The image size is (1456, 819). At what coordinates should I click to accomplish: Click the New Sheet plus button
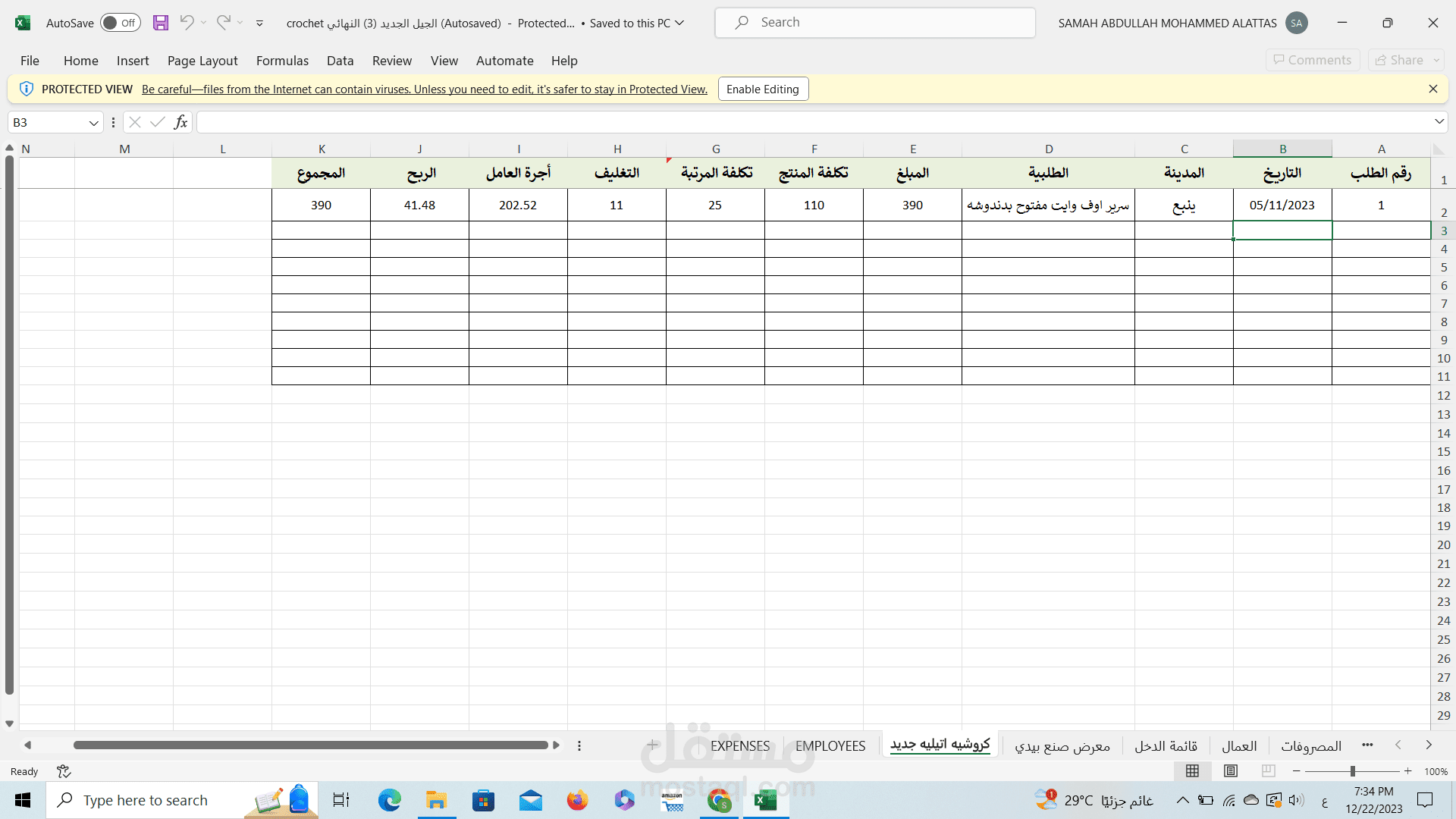[652, 745]
